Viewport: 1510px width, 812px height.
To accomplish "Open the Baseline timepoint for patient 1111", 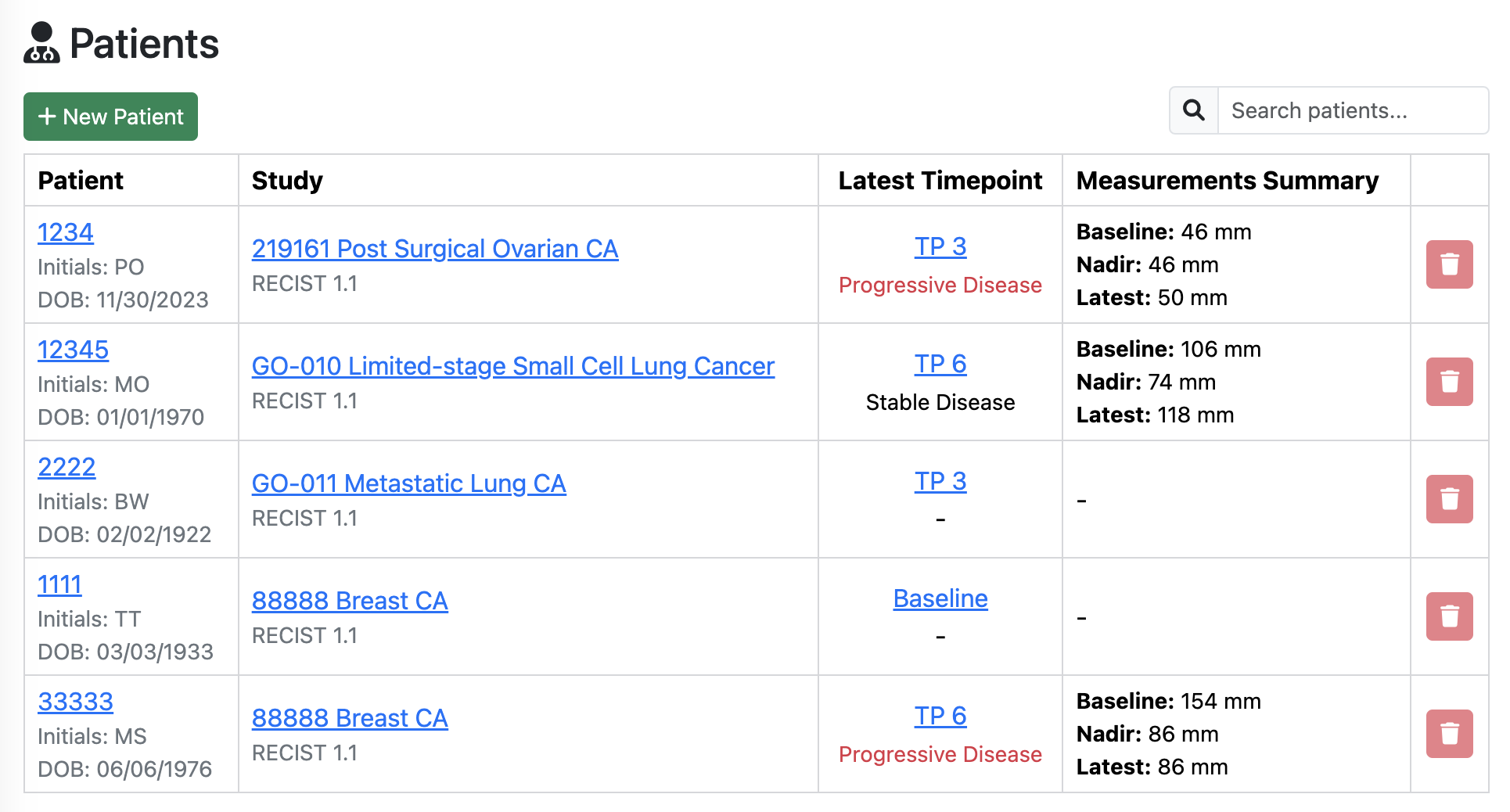I will point(940,598).
